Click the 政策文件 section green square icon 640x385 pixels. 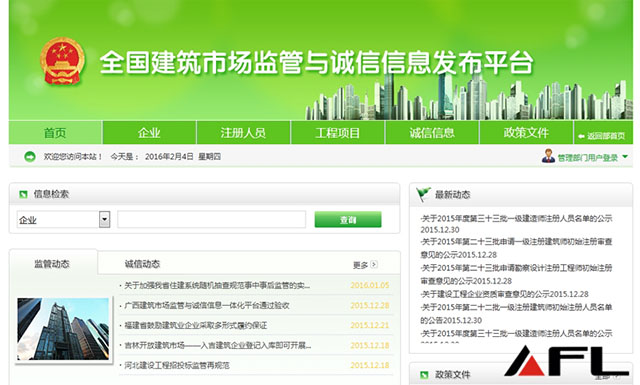tap(424, 374)
